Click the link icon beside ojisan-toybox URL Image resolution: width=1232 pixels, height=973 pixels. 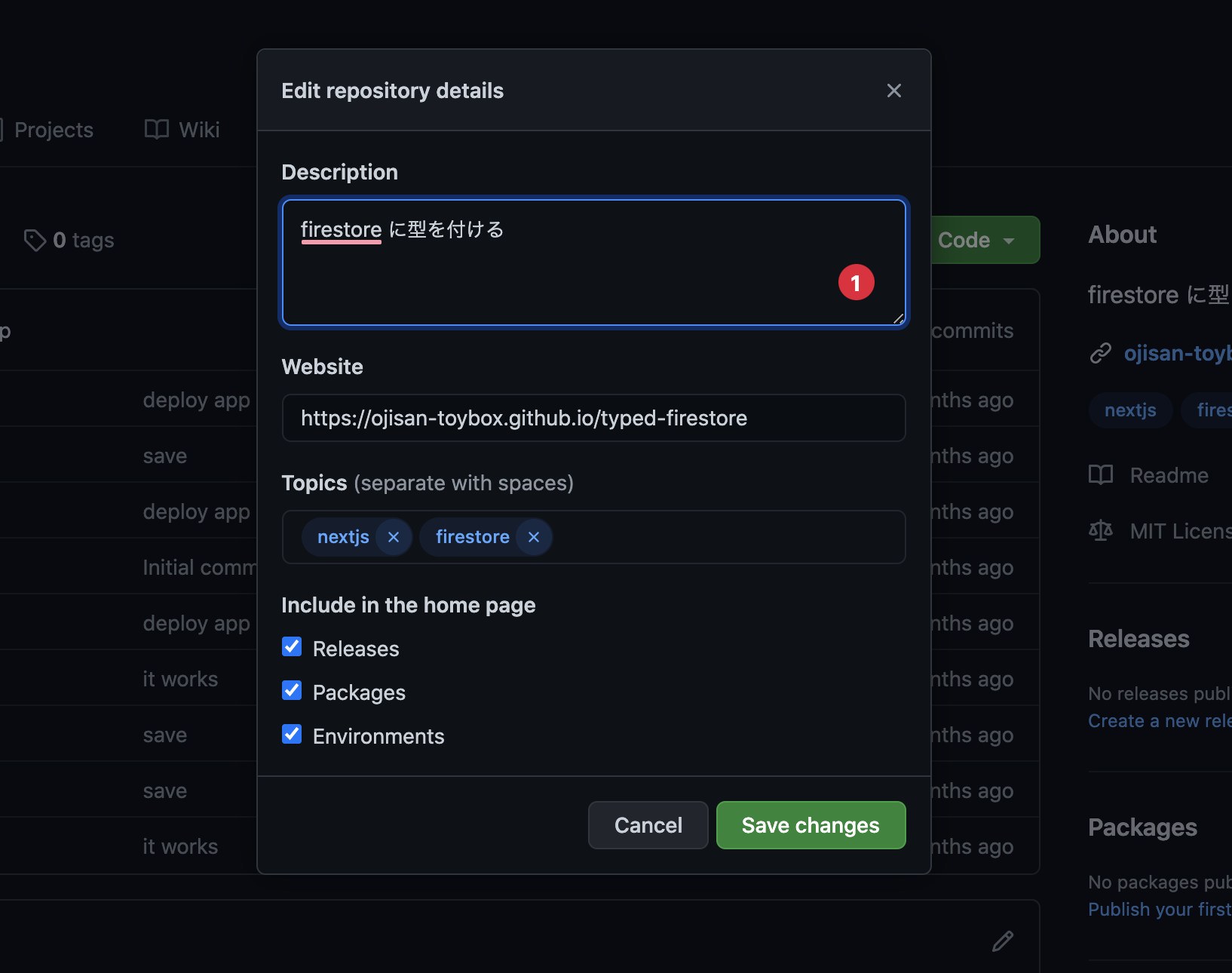pyautogui.click(x=1101, y=353)
